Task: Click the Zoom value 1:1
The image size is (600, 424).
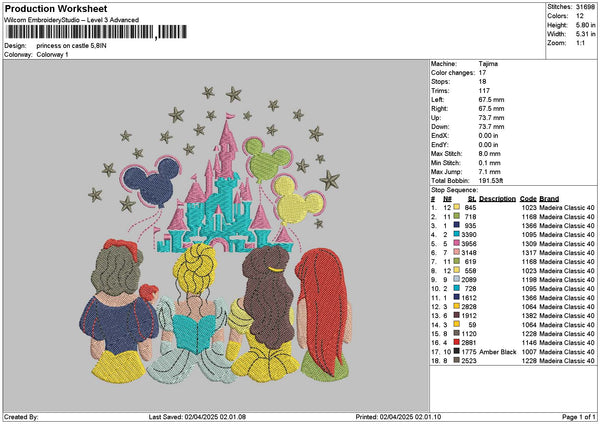Action: [x=580, y=43]
